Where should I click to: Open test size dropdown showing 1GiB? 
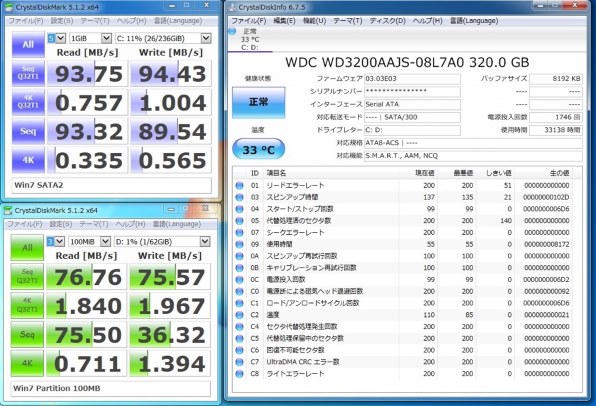click(90, 38)
